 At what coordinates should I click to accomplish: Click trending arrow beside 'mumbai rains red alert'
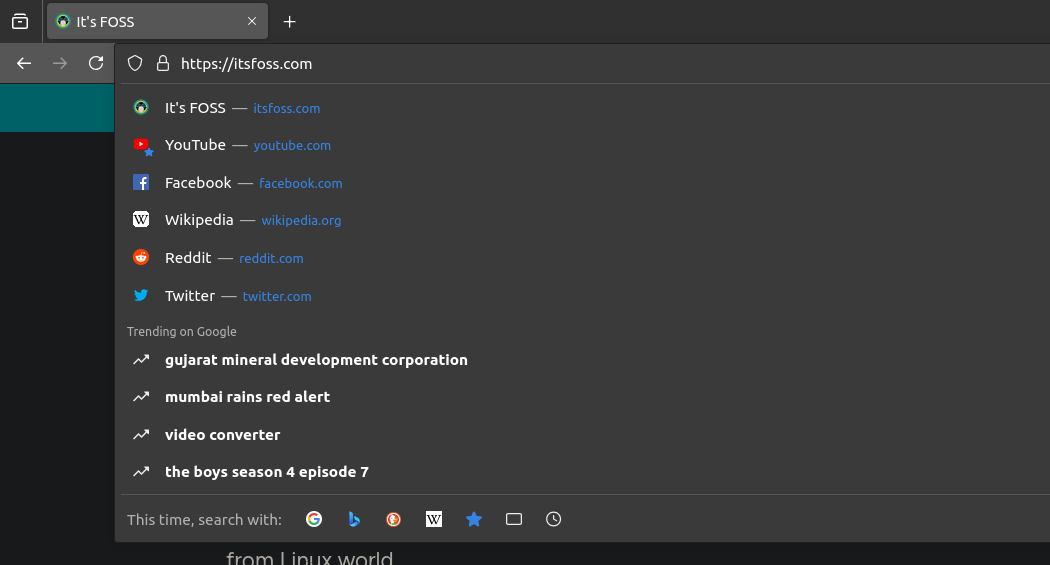[141, 397]
